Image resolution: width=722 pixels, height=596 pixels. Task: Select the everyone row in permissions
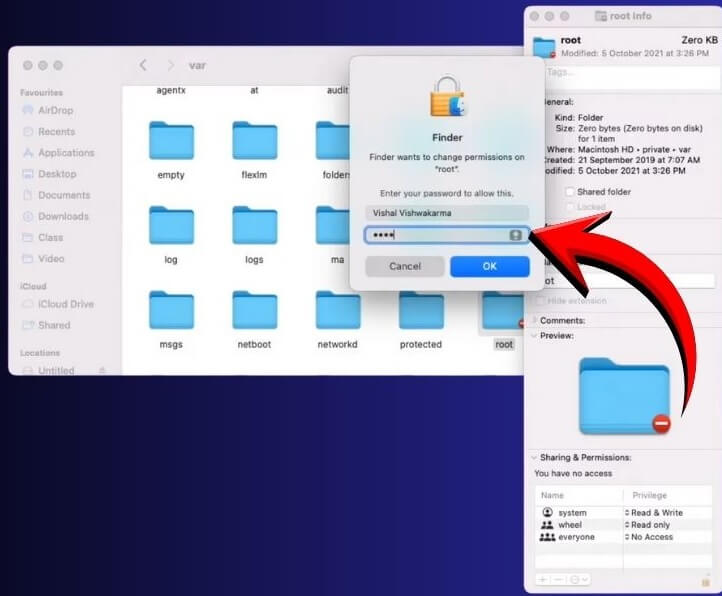point(623,537)
